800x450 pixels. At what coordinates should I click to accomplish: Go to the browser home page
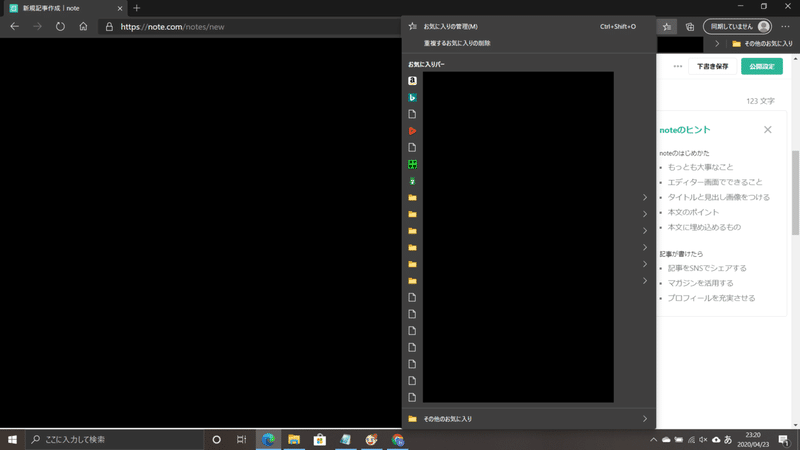click(83, 27)
